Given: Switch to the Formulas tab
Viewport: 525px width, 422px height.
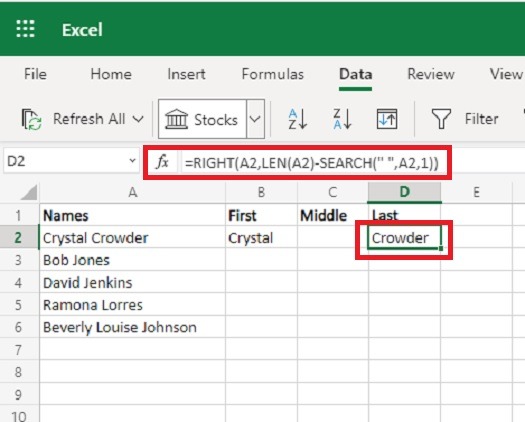Looking at the screenshot, I should pyautogui.click(x=273, y=74).
